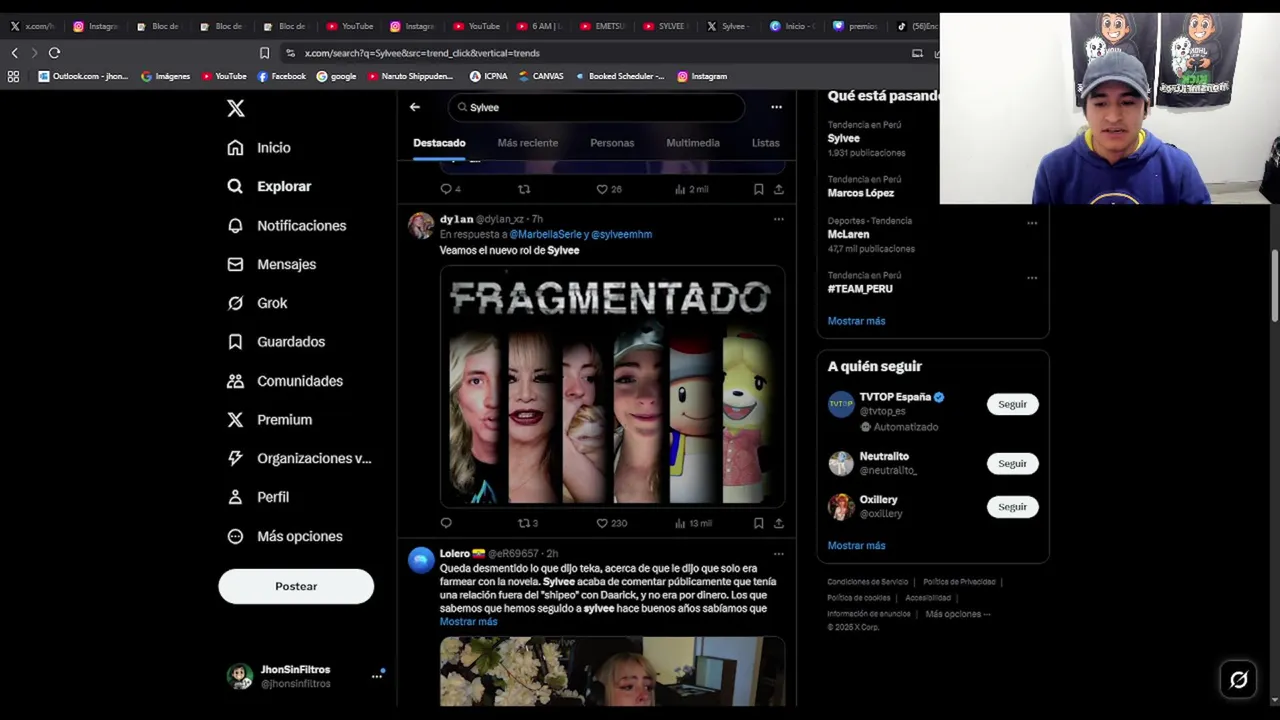Follow Oxillery
Screen dimensions: 1280x720
coord(1012,507)
